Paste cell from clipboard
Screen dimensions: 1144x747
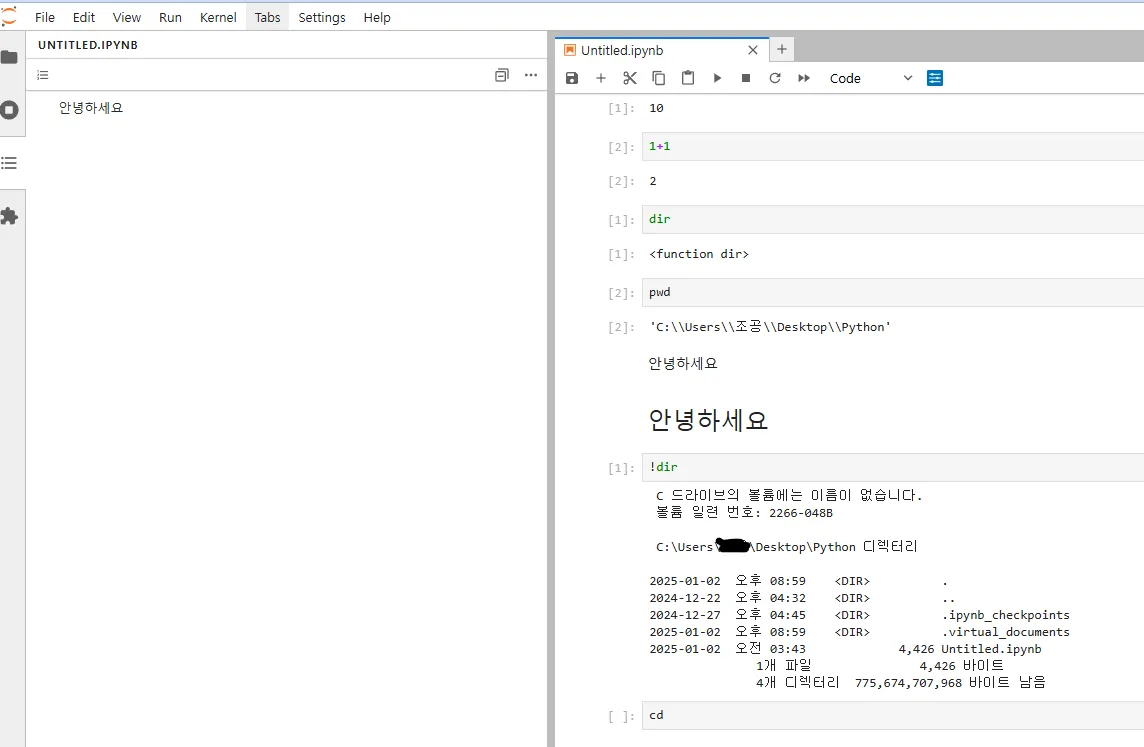tap(688, 78)
